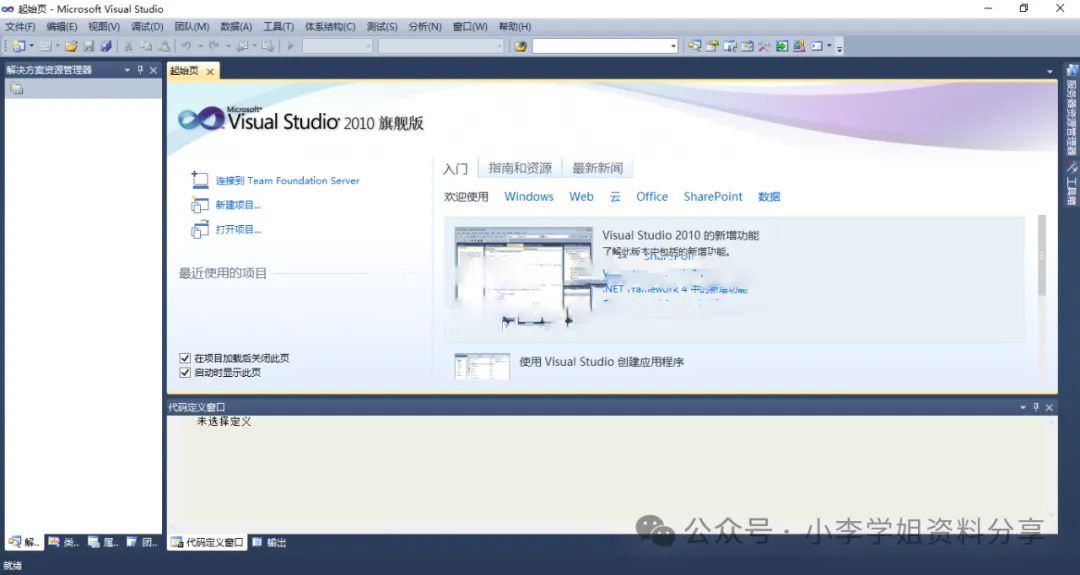Click the Copy toolbar icon
This screenshot has height=575, width=1080.
pyautogui.click(x=146, y=46)
